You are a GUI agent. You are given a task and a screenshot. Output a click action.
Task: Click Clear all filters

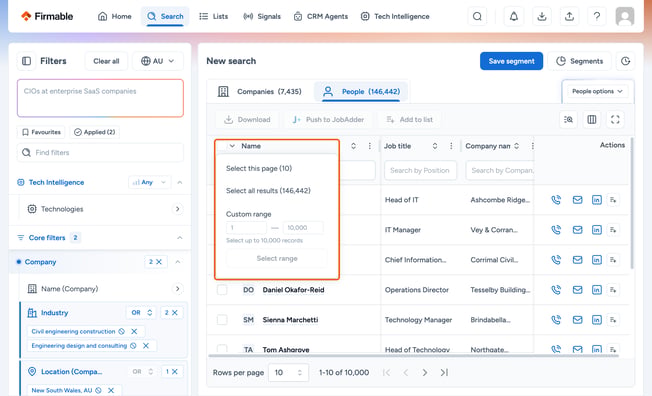pos(106,61)
